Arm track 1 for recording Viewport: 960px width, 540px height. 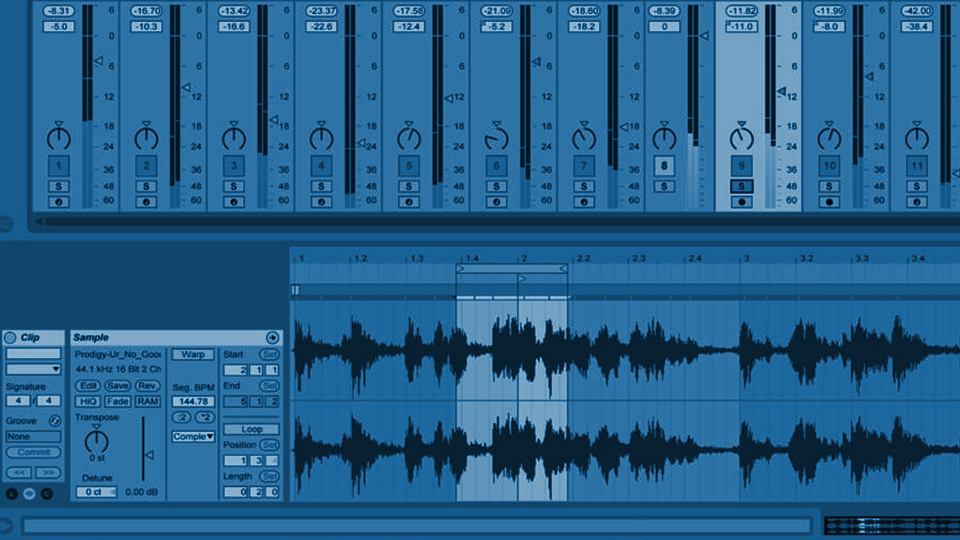(59, 202)
